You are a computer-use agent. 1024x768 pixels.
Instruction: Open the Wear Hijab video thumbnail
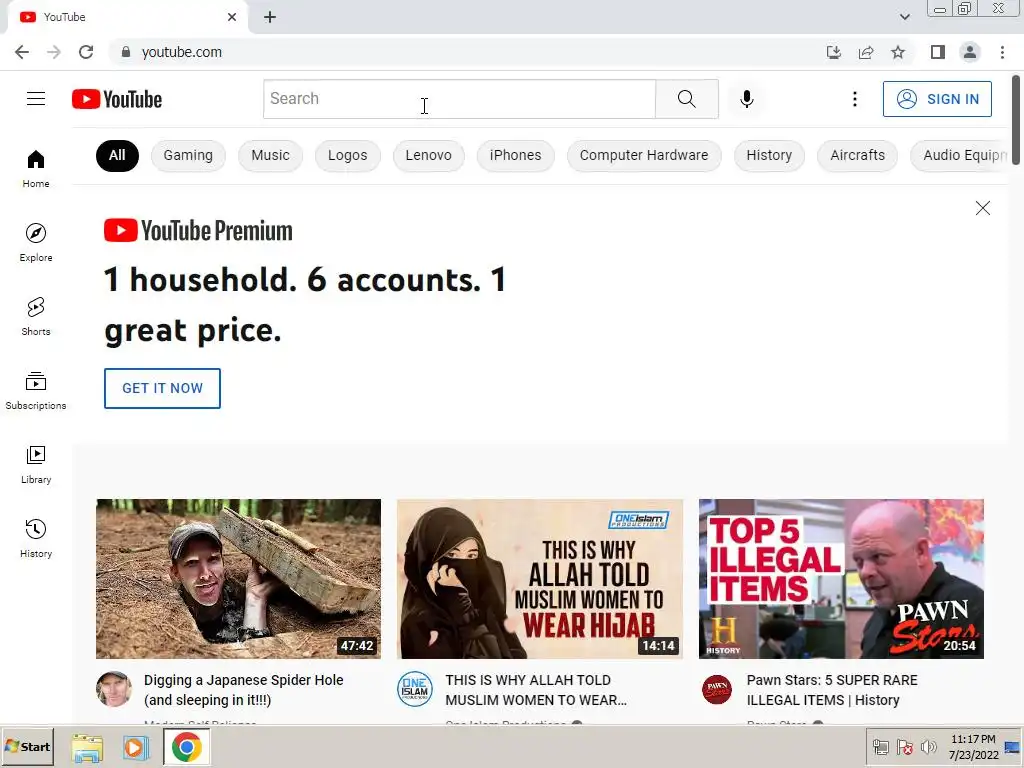(539, 579)
